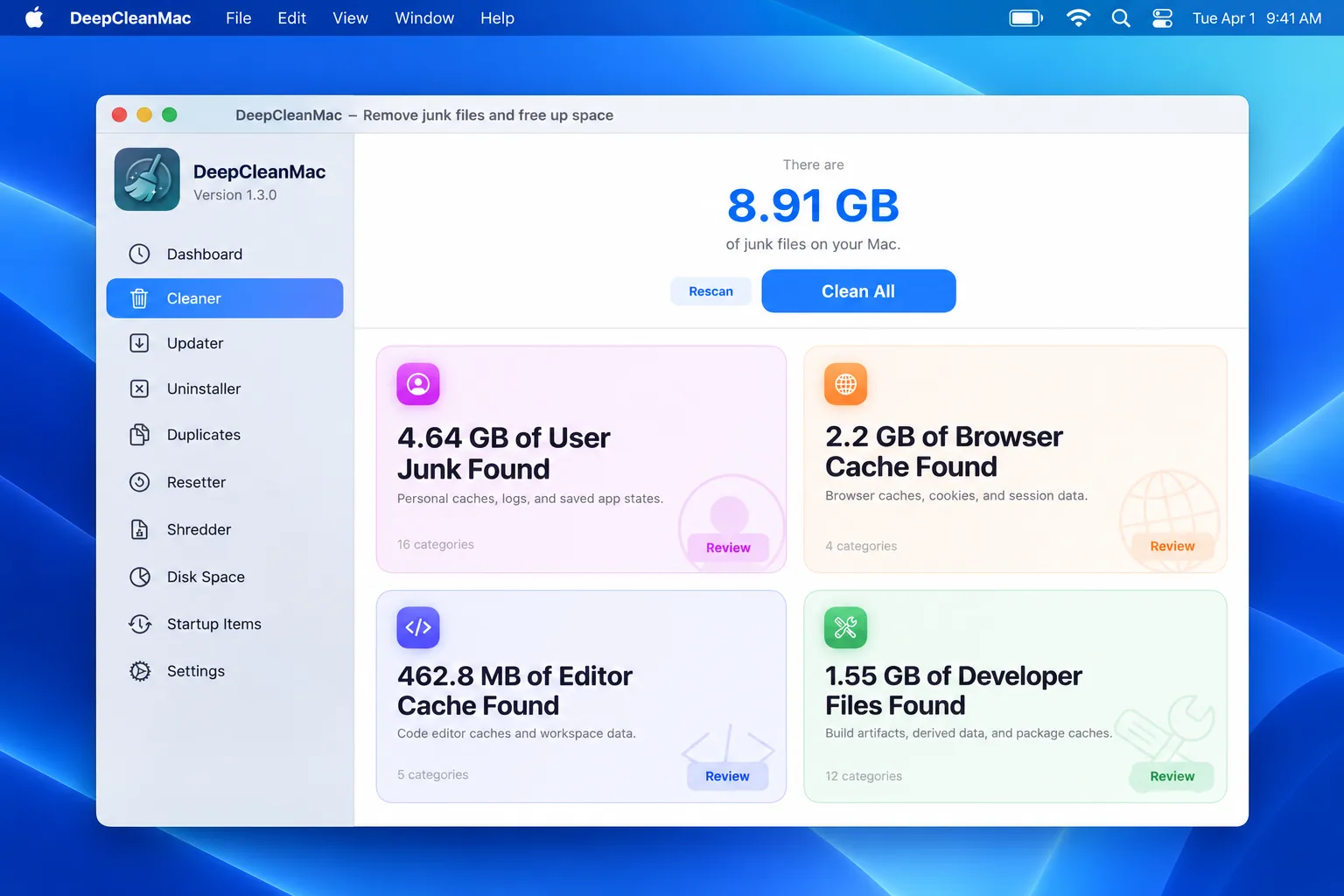Click '1.55 GB of Developer Files Found' heading
This screenshot has width=1344, height=896.
click(x=954, y=690)
